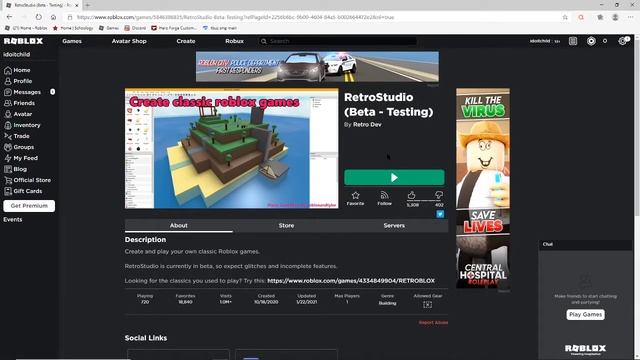Close the RetroStudio browser tab
Viewport: 640px width, 360px height.
click(x=76, y=5)
